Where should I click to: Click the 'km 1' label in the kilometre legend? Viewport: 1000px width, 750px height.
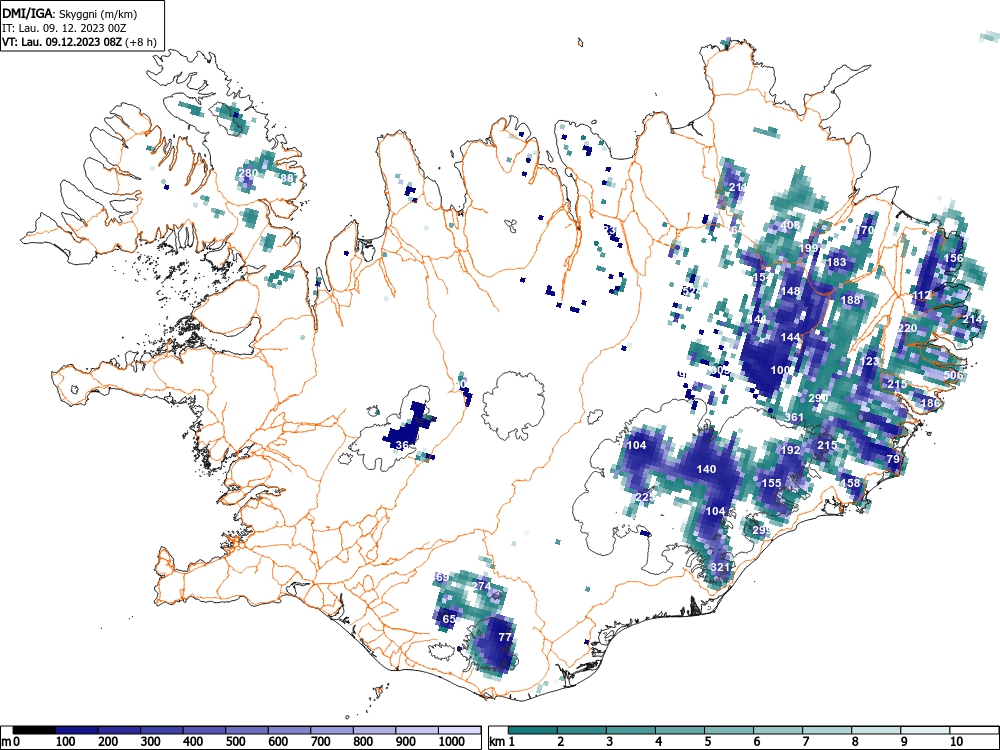503,742
